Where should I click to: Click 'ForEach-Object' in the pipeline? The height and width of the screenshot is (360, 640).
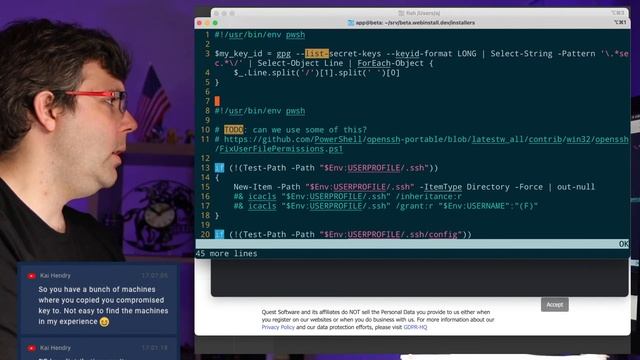pos(391,63)
